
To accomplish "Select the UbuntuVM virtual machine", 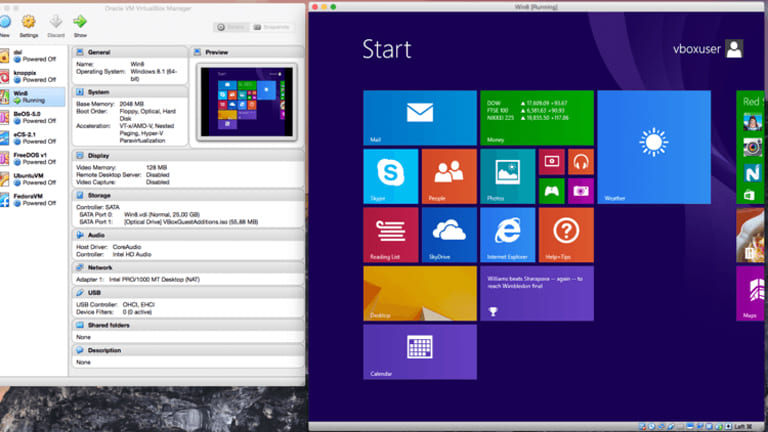I will click(32, 179).
